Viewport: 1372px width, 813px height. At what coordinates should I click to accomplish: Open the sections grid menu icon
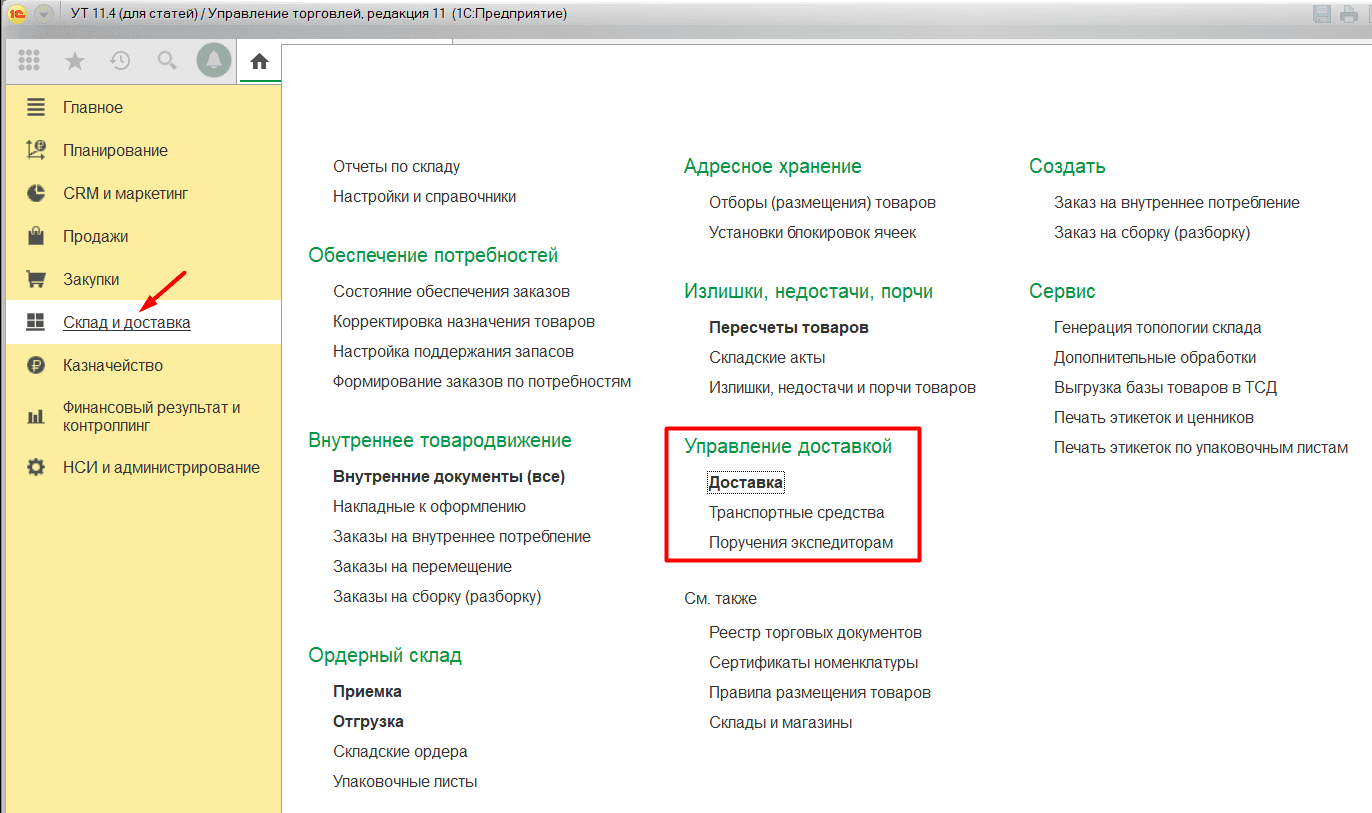[x=29, y=61]
